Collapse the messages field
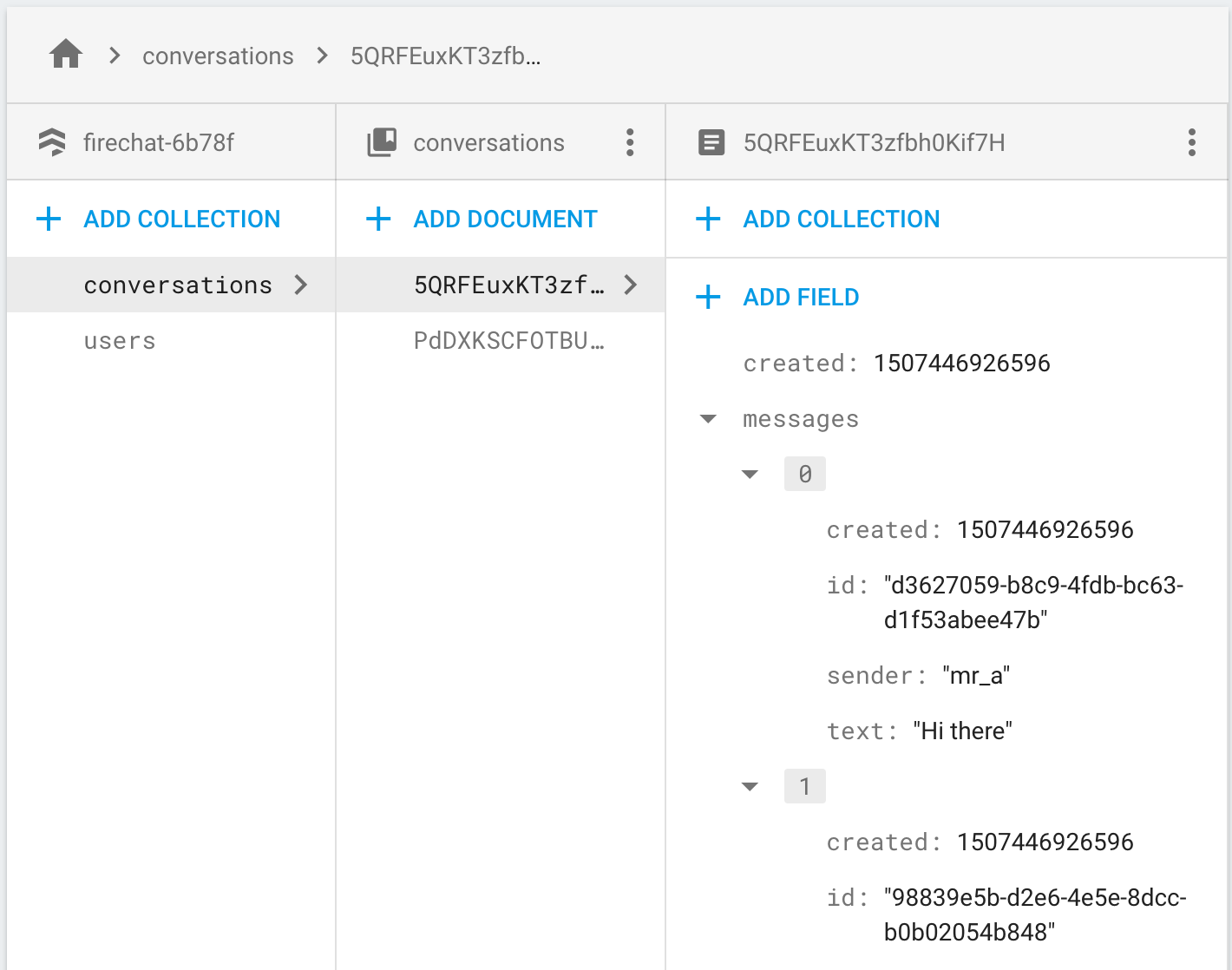The height and width of the screenshot is (970, 1232). pos(708,419)
